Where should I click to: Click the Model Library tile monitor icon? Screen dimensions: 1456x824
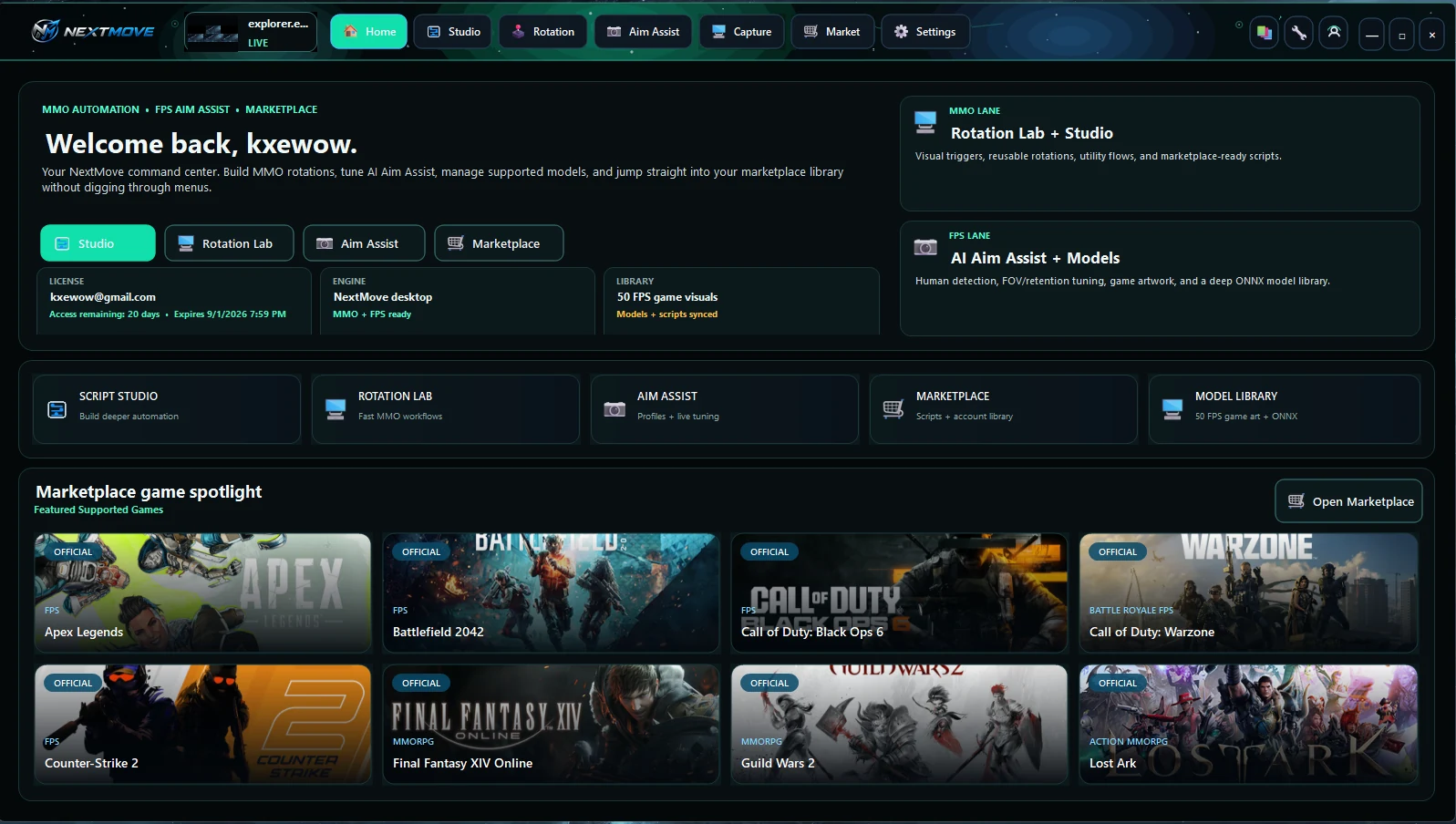pyautogui.click(x=1172, y=410)
